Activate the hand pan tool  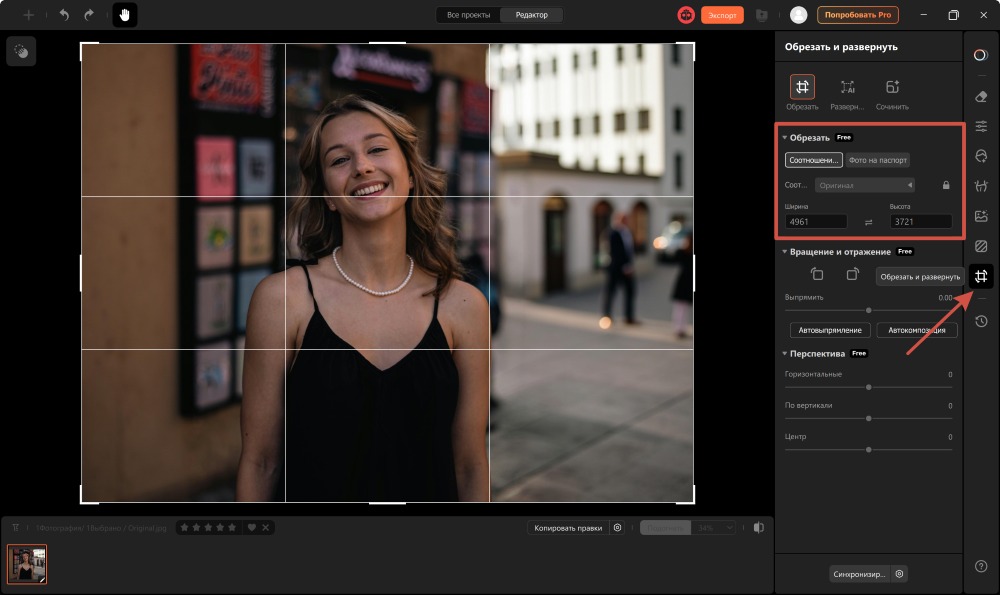[125, 15]
